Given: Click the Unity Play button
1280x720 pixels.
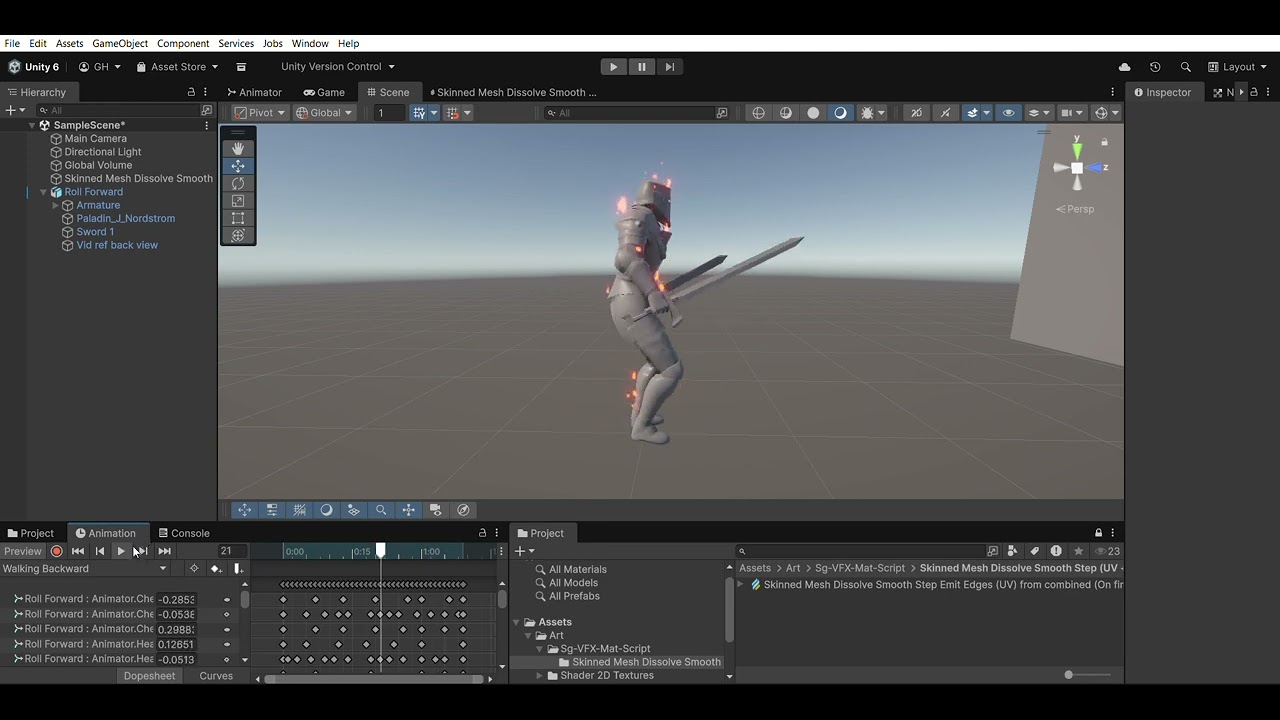Looking at the screenshot, I should pyautogui.click(x=613, y=67).
